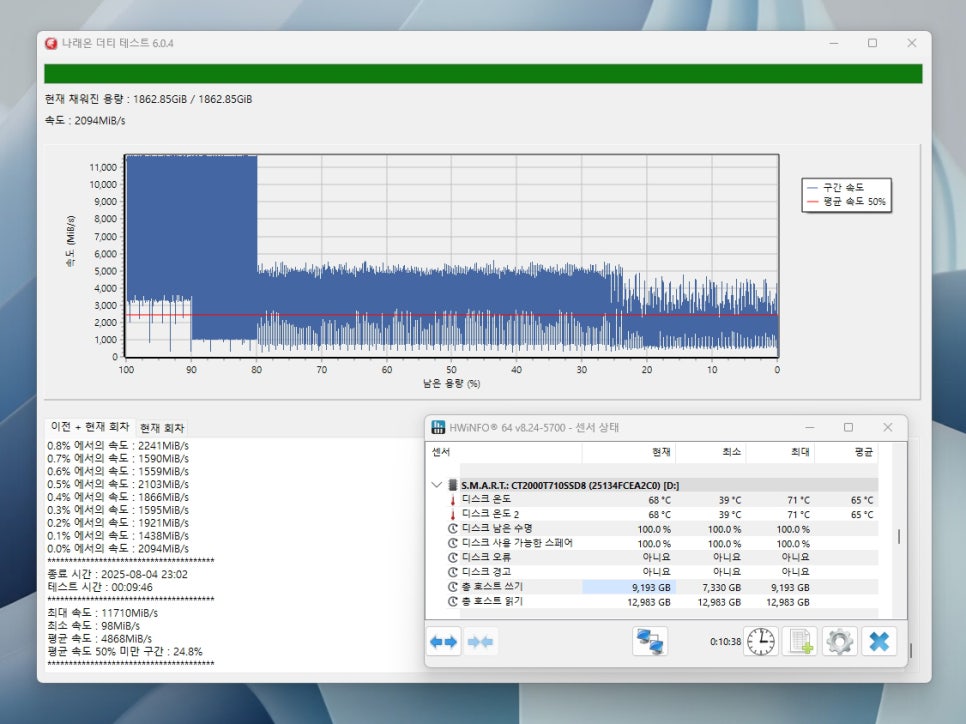
Task: Click the log line '0.5% 에서의 속도 : 2103MiB/s'
Action: (118, 484)
